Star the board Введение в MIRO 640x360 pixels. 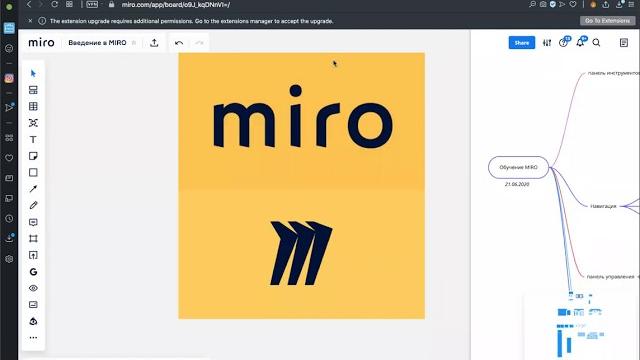(134, 43)
